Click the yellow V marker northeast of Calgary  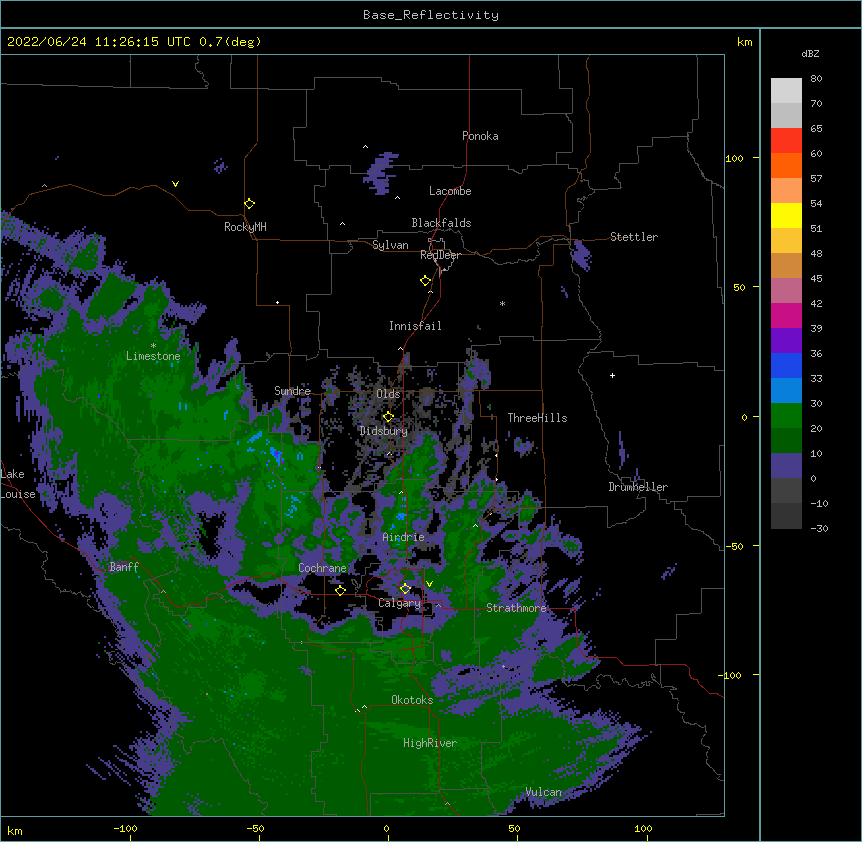point(429,584)
